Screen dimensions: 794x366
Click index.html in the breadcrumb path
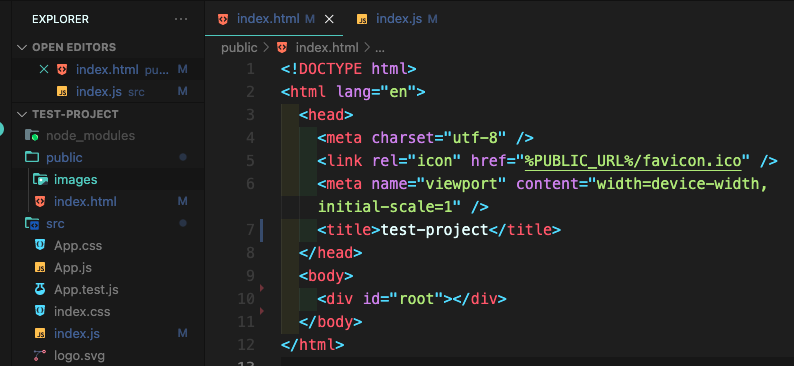coord(327,48)
